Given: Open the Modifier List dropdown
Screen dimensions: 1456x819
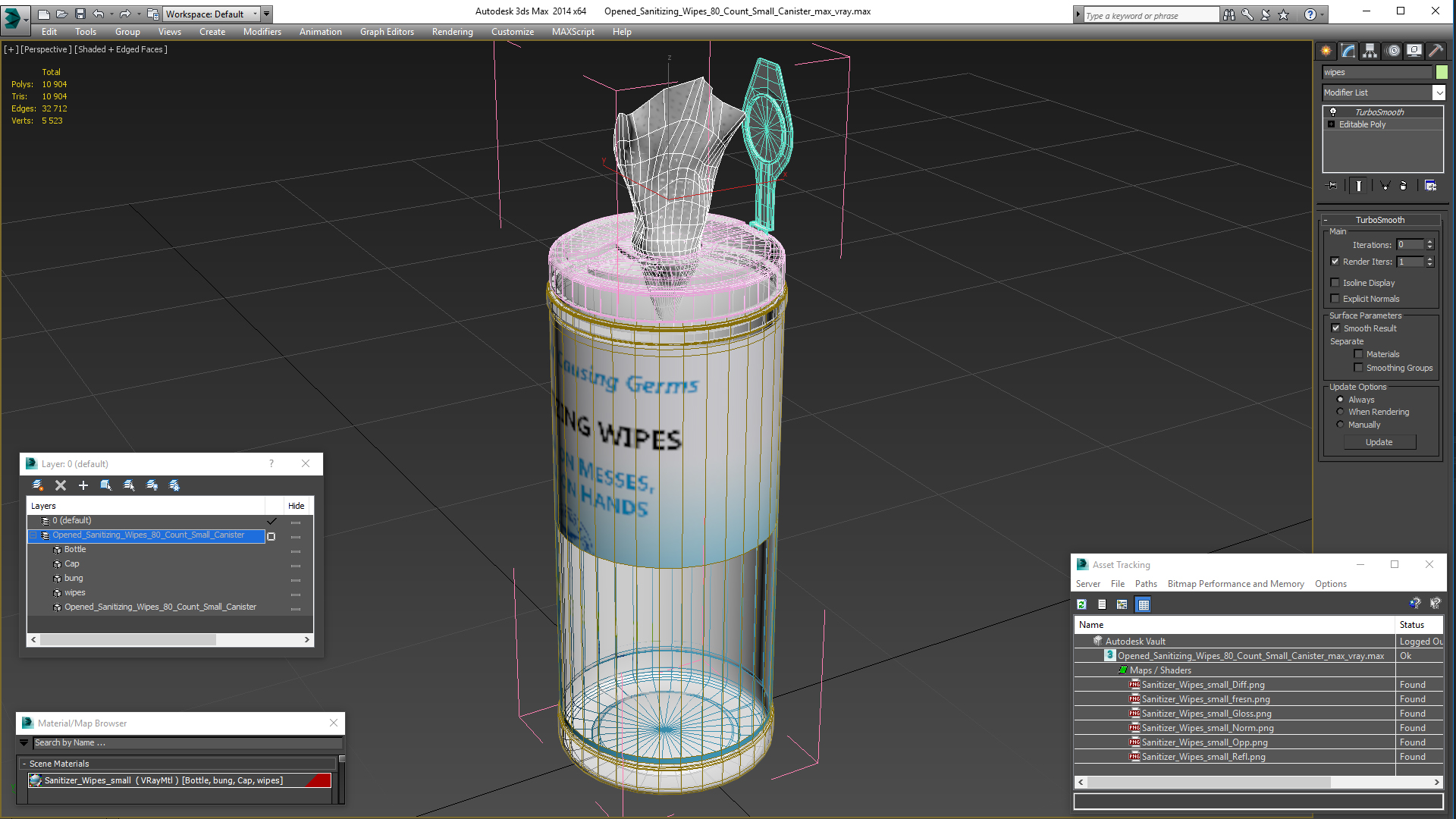Looking at the screenshot, I should [1439, 93].
